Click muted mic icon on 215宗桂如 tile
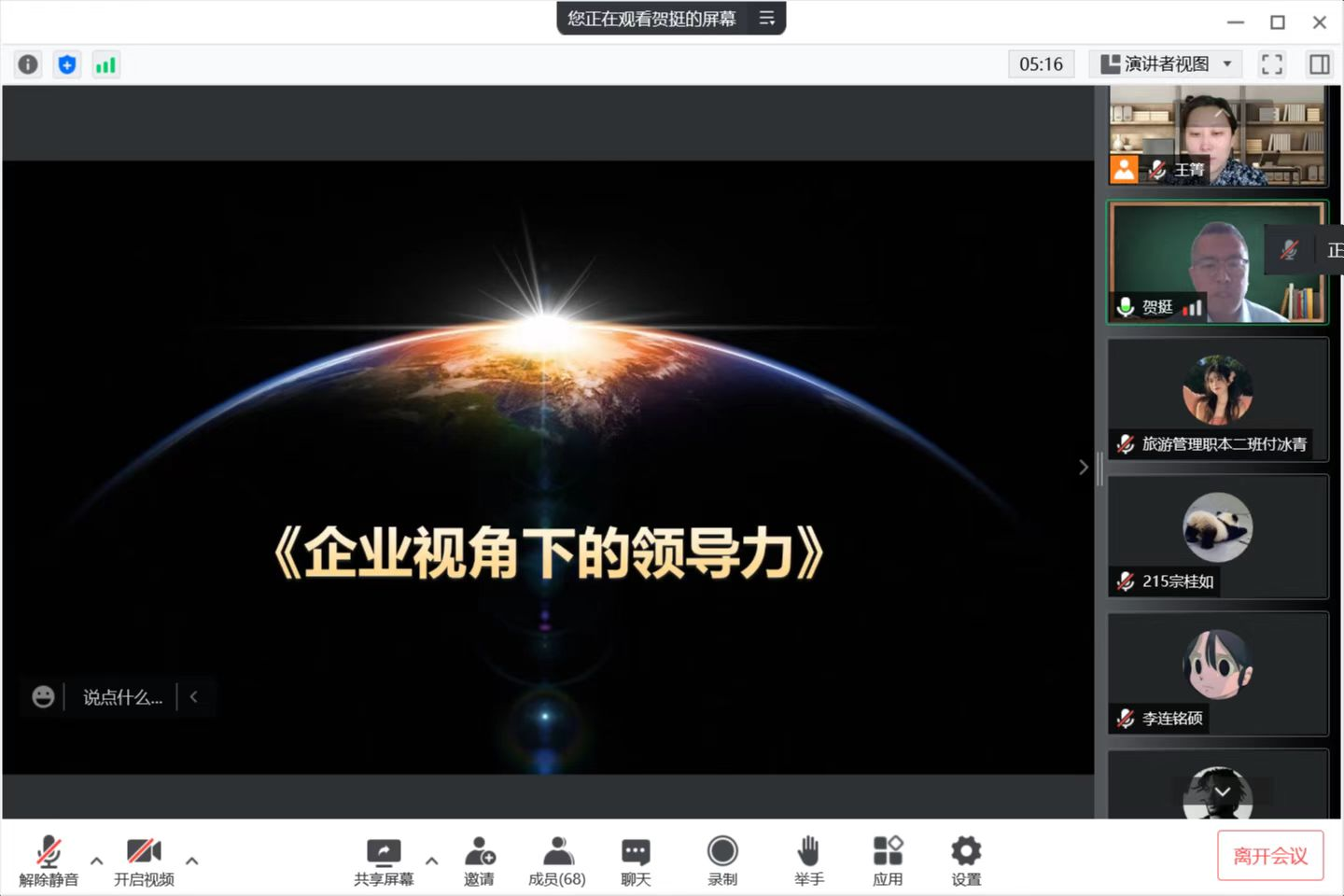 (1126, 581)
